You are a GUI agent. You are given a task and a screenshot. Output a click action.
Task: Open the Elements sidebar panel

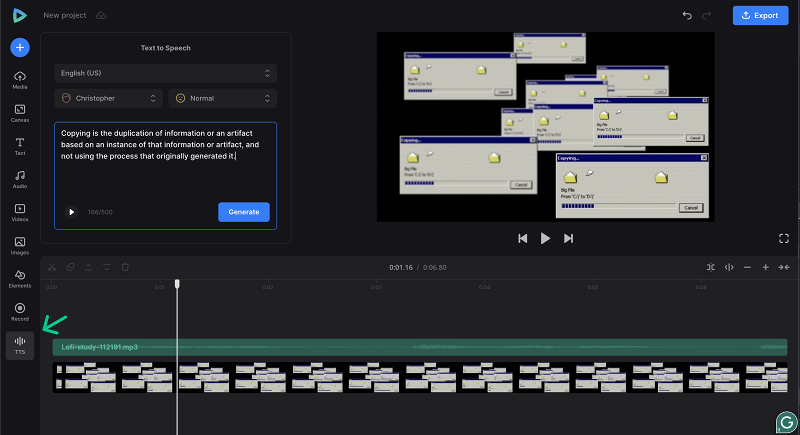click(20, 279)
